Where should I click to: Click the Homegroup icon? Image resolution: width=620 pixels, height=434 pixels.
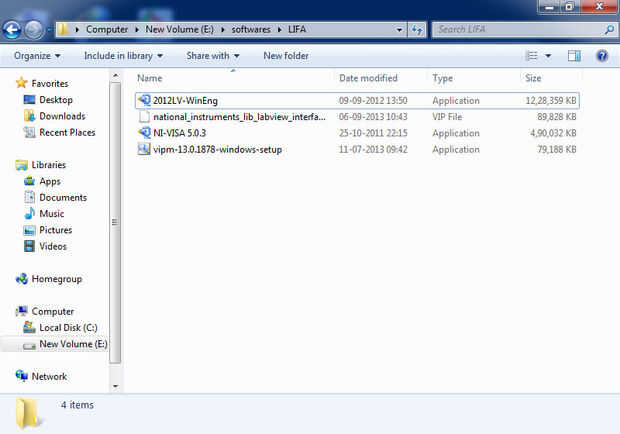pyautogui.click(x=21, y=279)
